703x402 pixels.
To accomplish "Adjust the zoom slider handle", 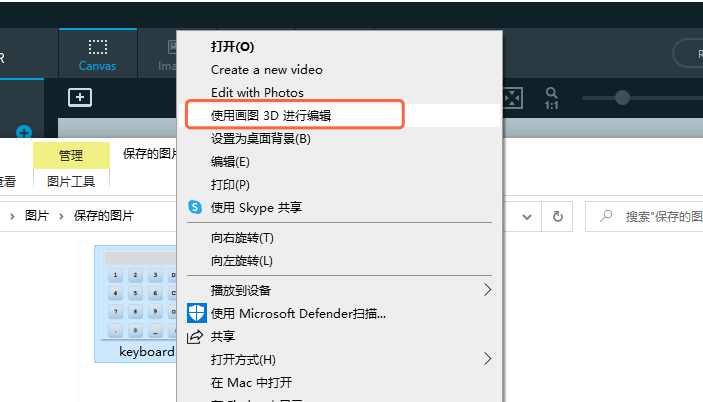I will (622, 97).
